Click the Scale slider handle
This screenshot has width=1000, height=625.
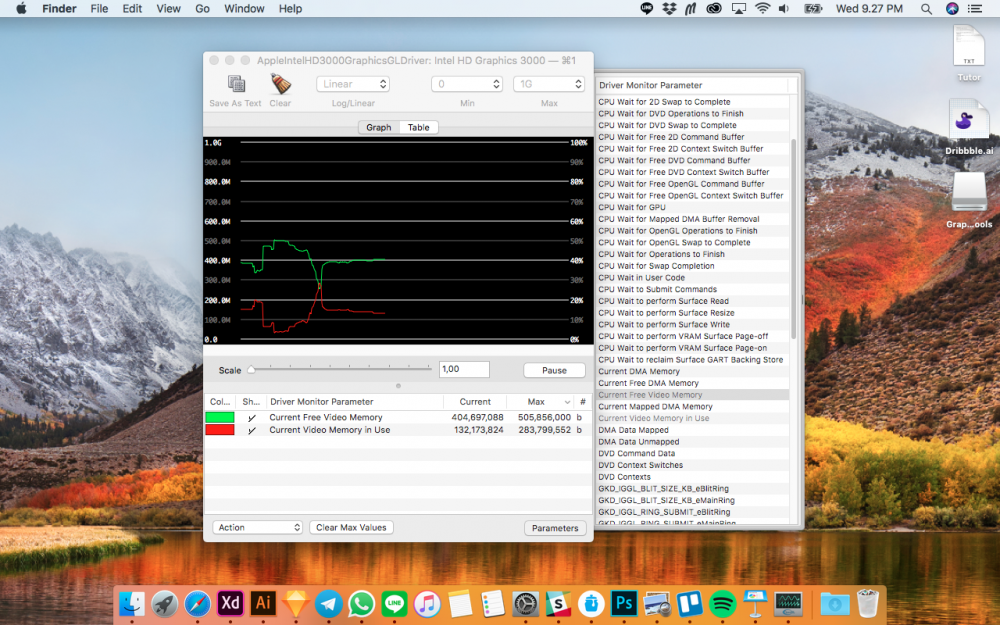coord(251,369)
